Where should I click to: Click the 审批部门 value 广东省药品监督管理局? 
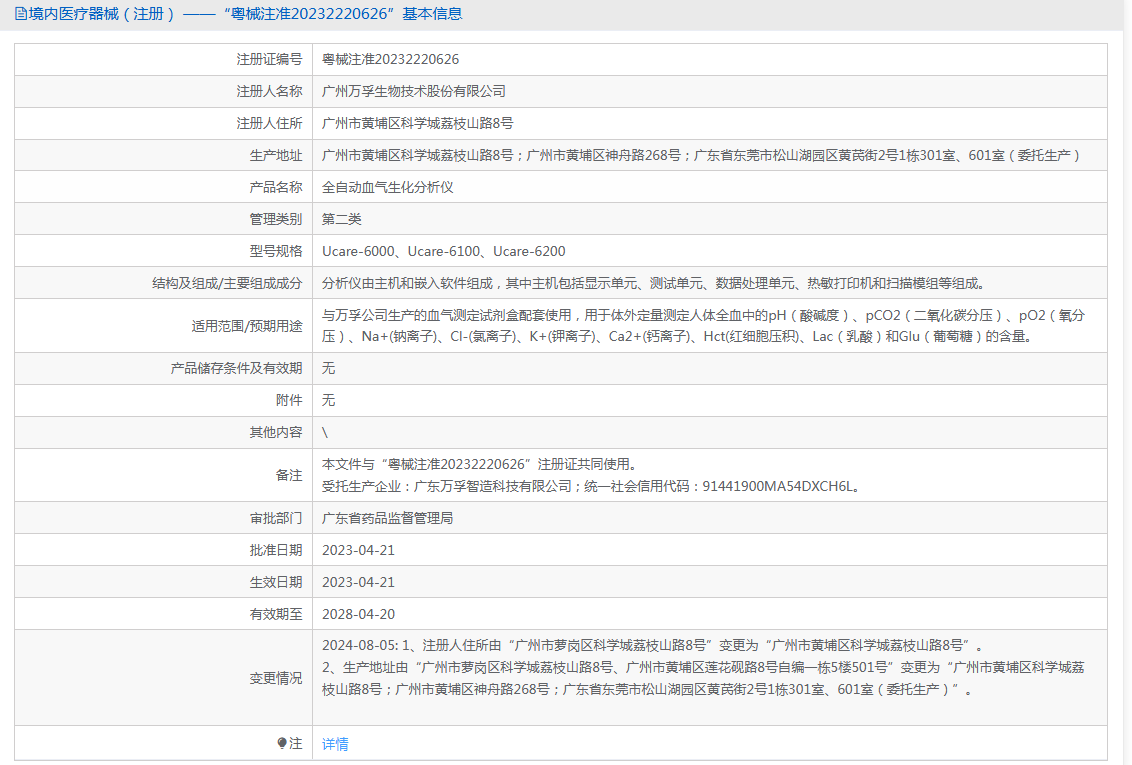coord(388,518)
